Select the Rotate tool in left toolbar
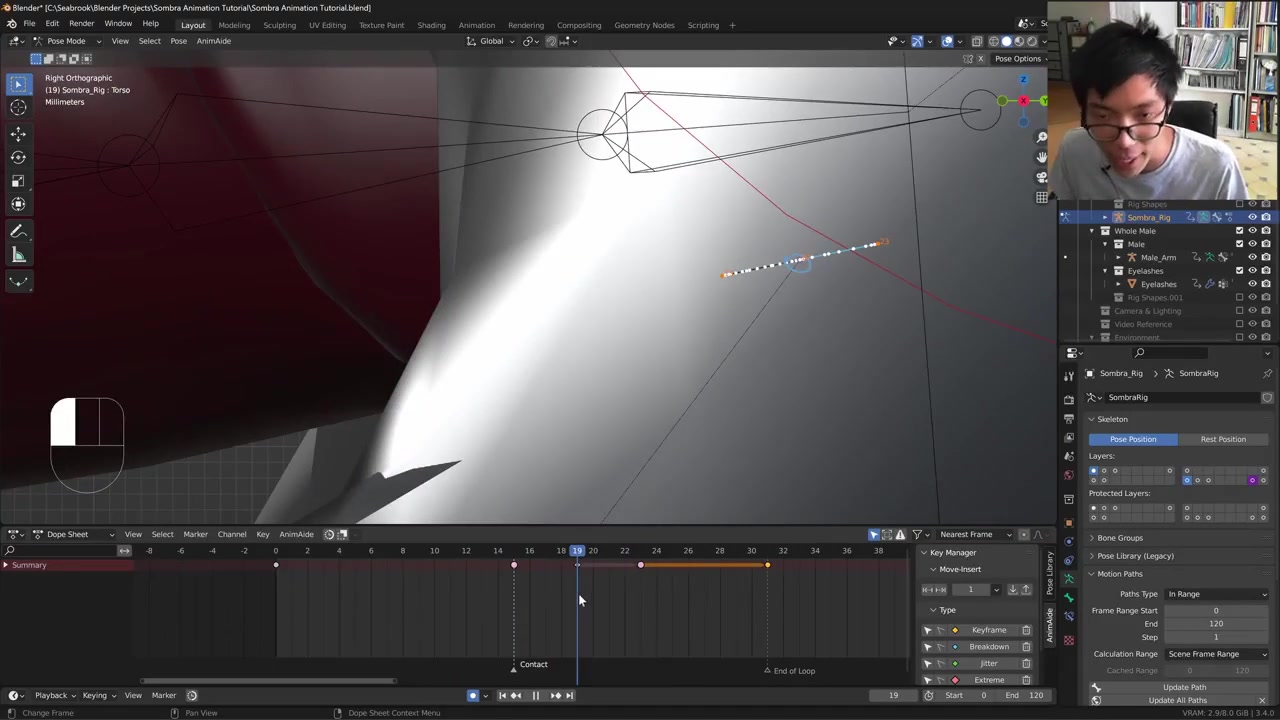This screenshot has height=720, width=1280. [18, 157]
